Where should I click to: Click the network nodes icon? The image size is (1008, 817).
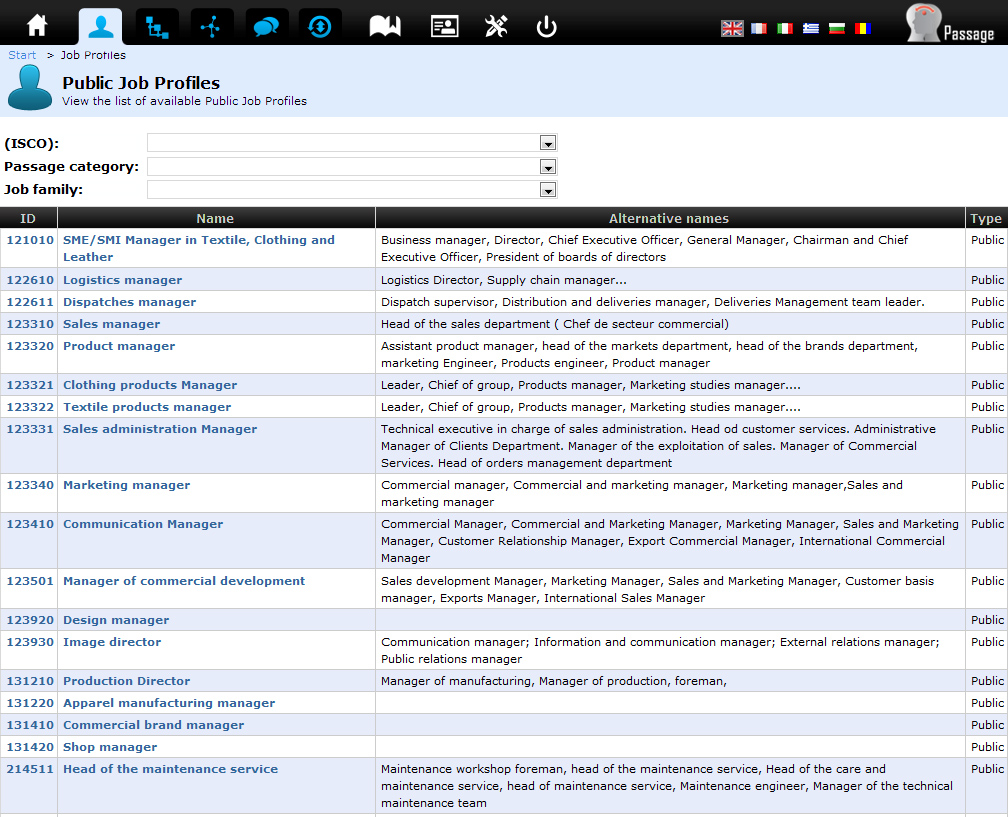click(211, 26)
